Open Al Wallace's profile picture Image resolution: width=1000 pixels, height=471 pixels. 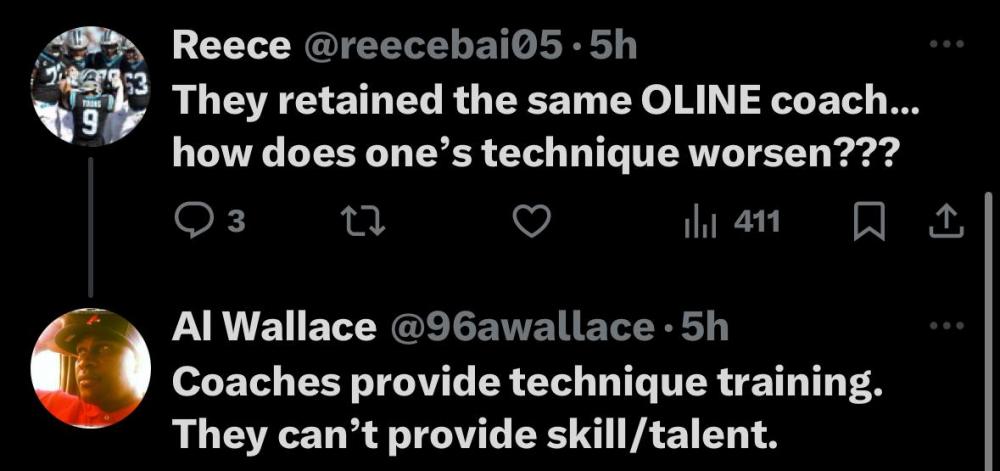[x=91, y=367]
